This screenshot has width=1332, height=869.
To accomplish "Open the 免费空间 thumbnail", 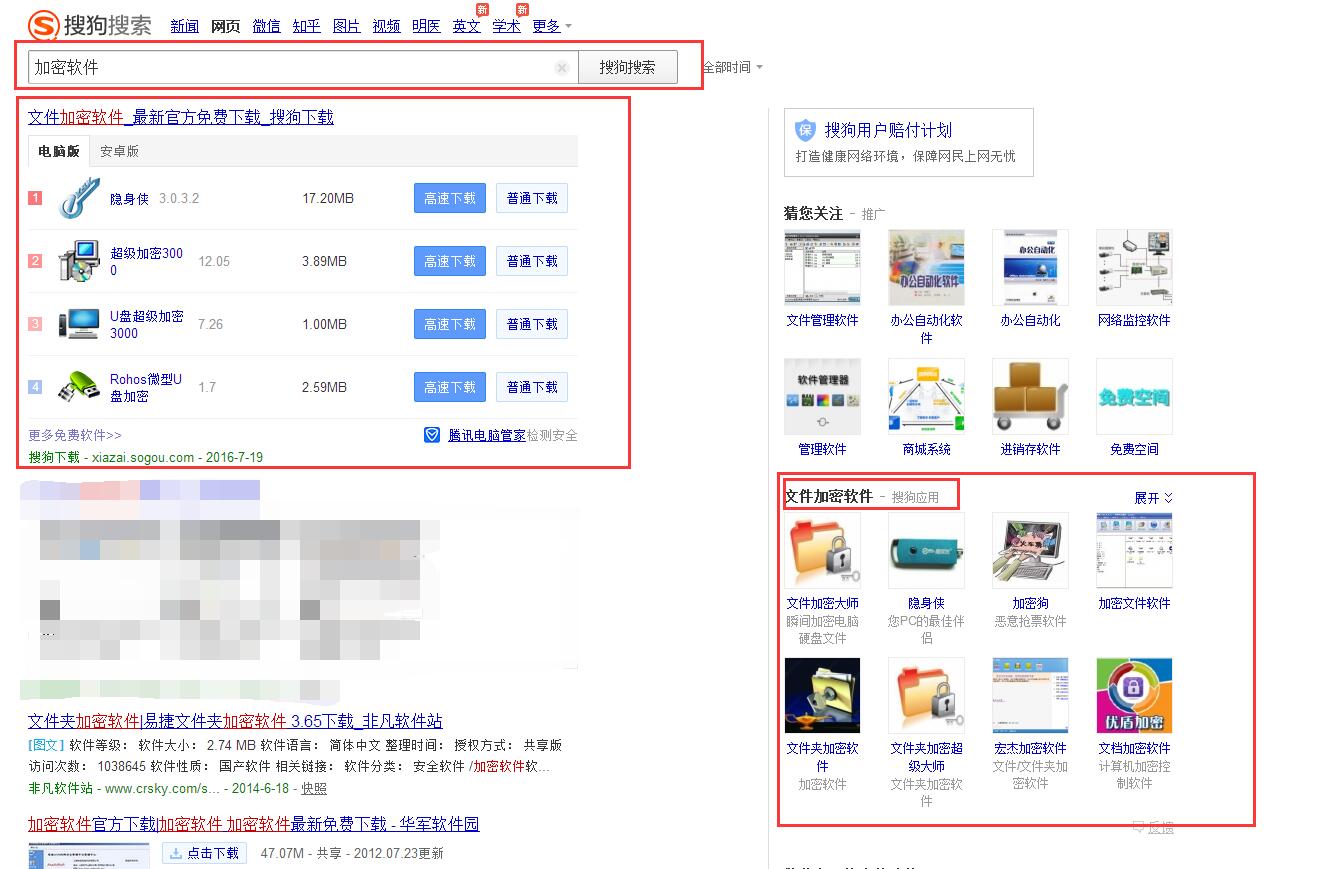I will [x=1134, y=396].
